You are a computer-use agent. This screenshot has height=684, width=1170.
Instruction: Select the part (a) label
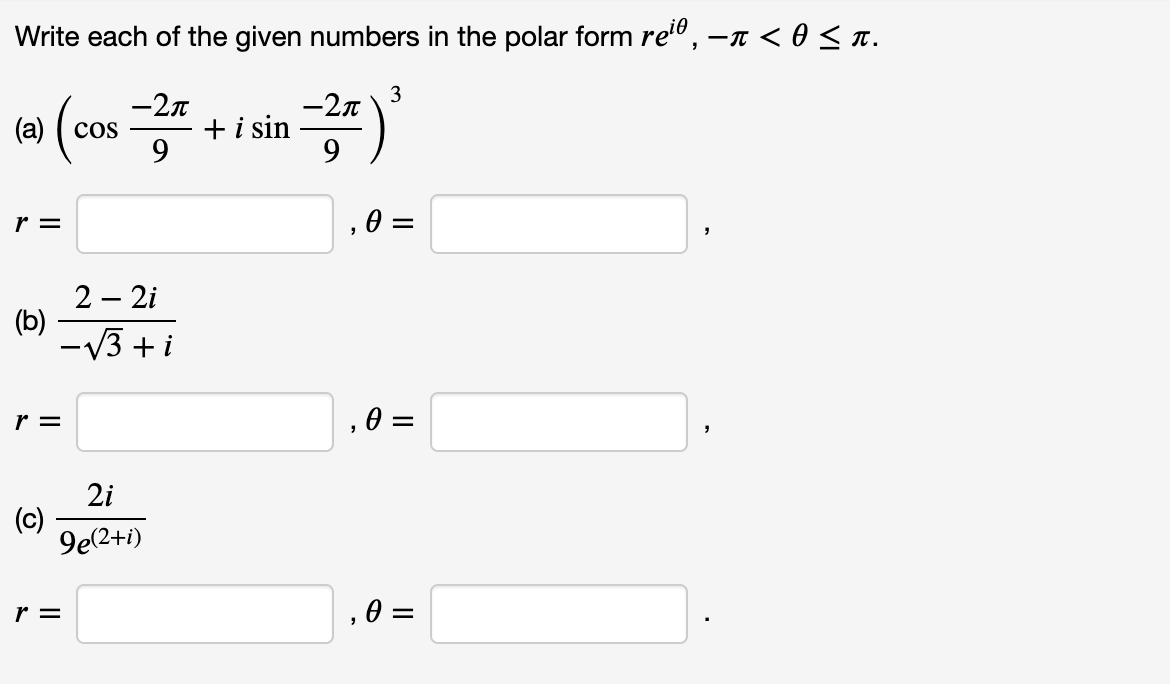point(30,128)
